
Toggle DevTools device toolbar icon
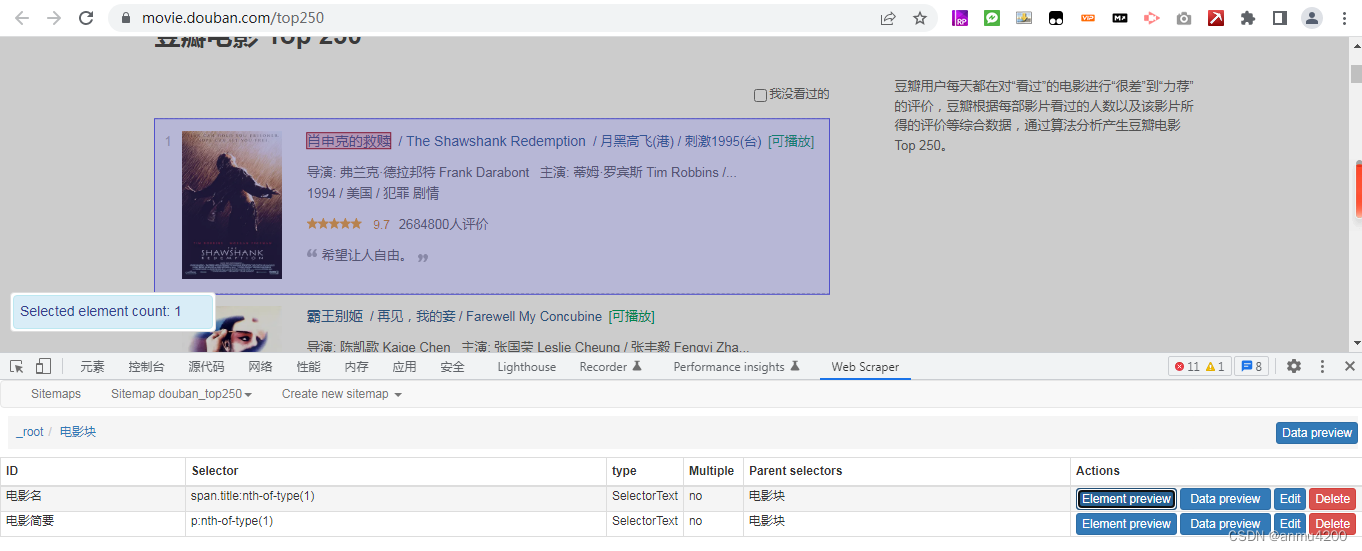(43, 366)
